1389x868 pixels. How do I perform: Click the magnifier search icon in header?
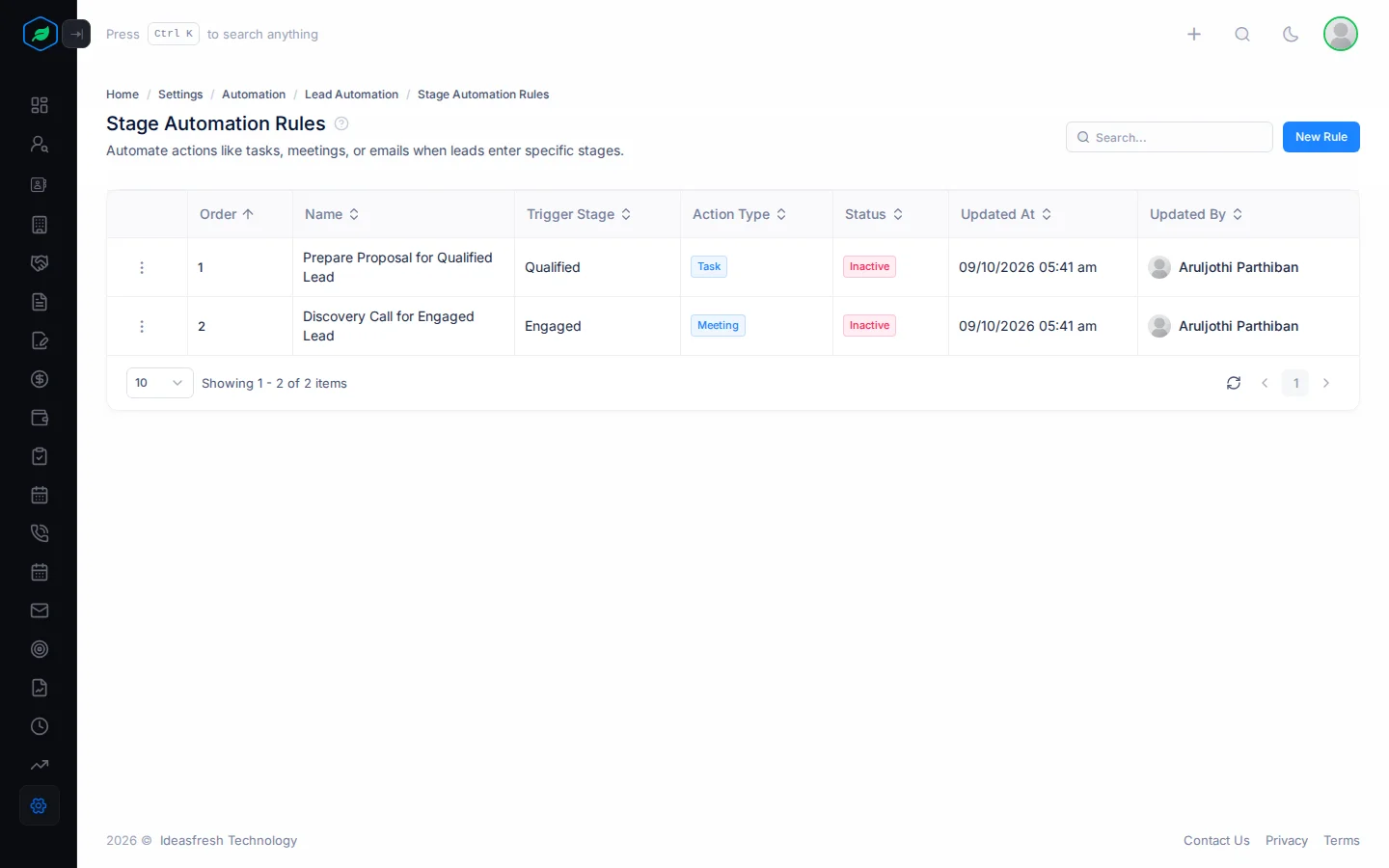click(1242, 35)
